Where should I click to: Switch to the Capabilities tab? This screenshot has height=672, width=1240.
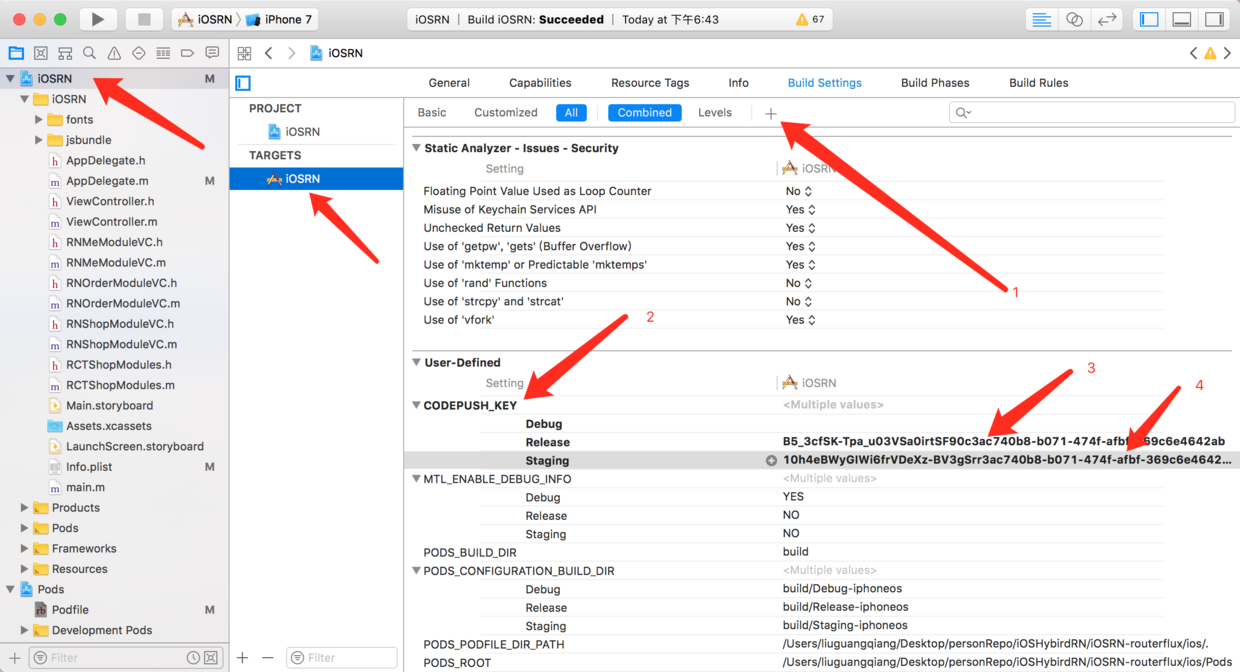pos(540,83)
